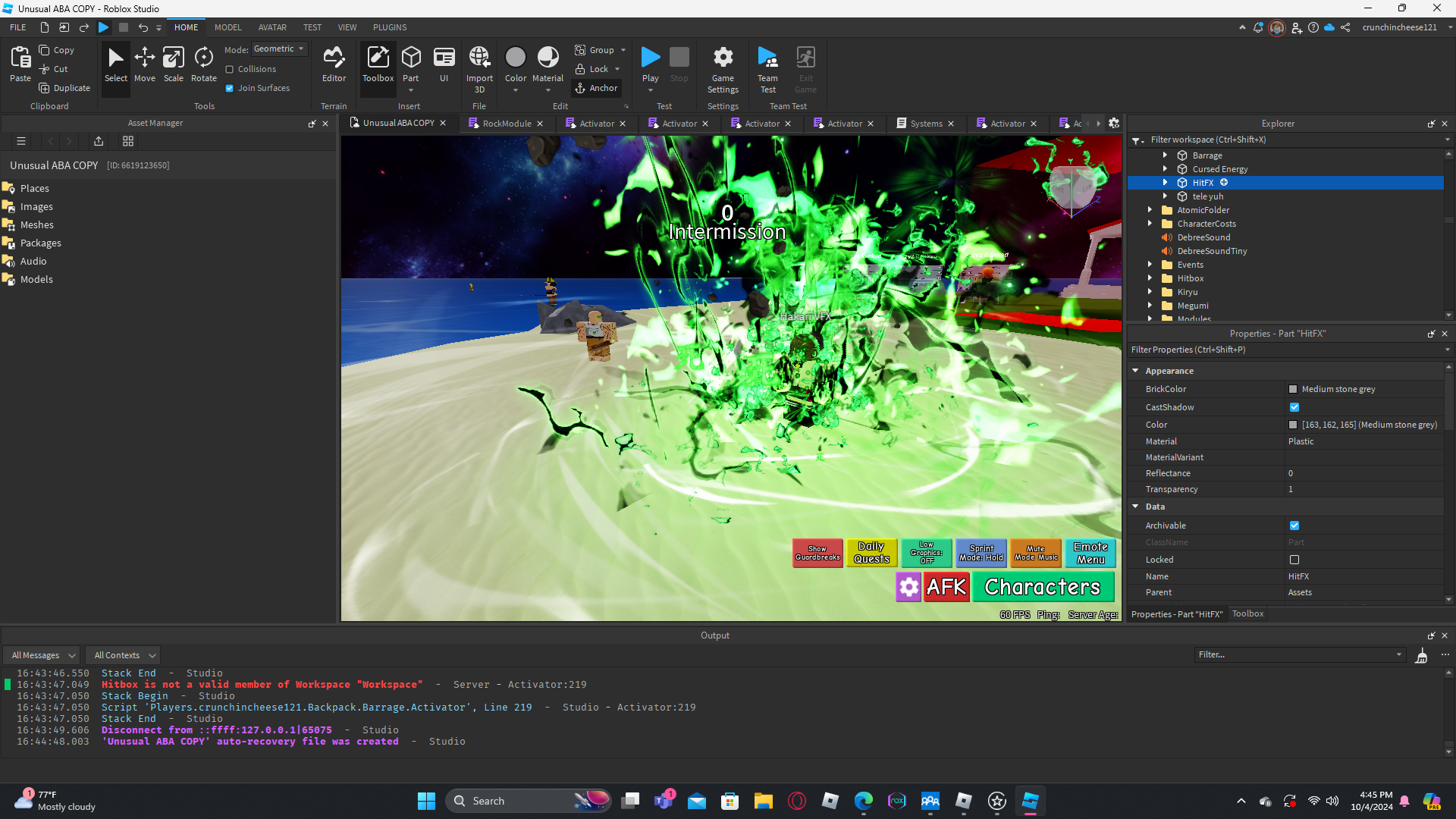Open Daily Quests in-game button
Screen dimensions: 1456x819
pos(872,553)
